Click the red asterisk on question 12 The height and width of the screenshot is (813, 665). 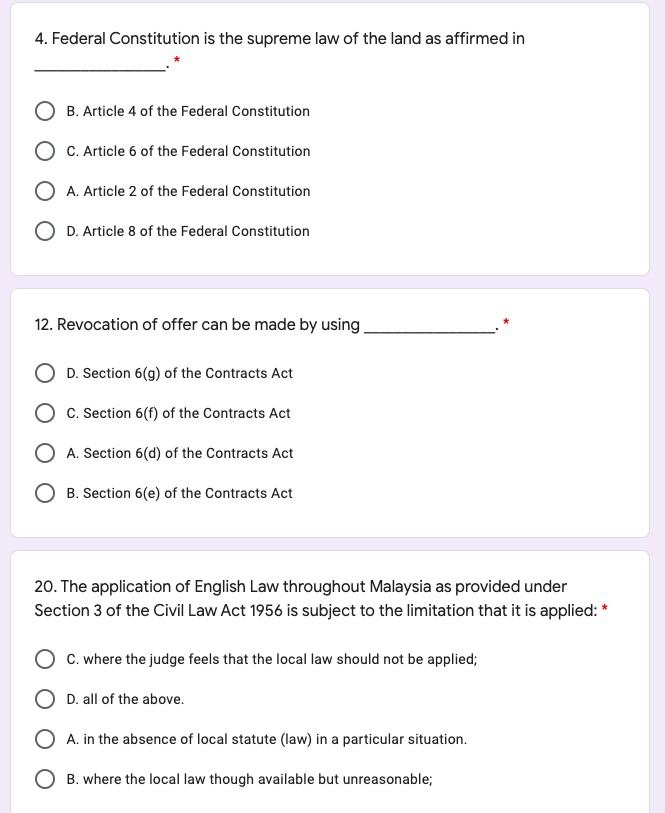506,321
